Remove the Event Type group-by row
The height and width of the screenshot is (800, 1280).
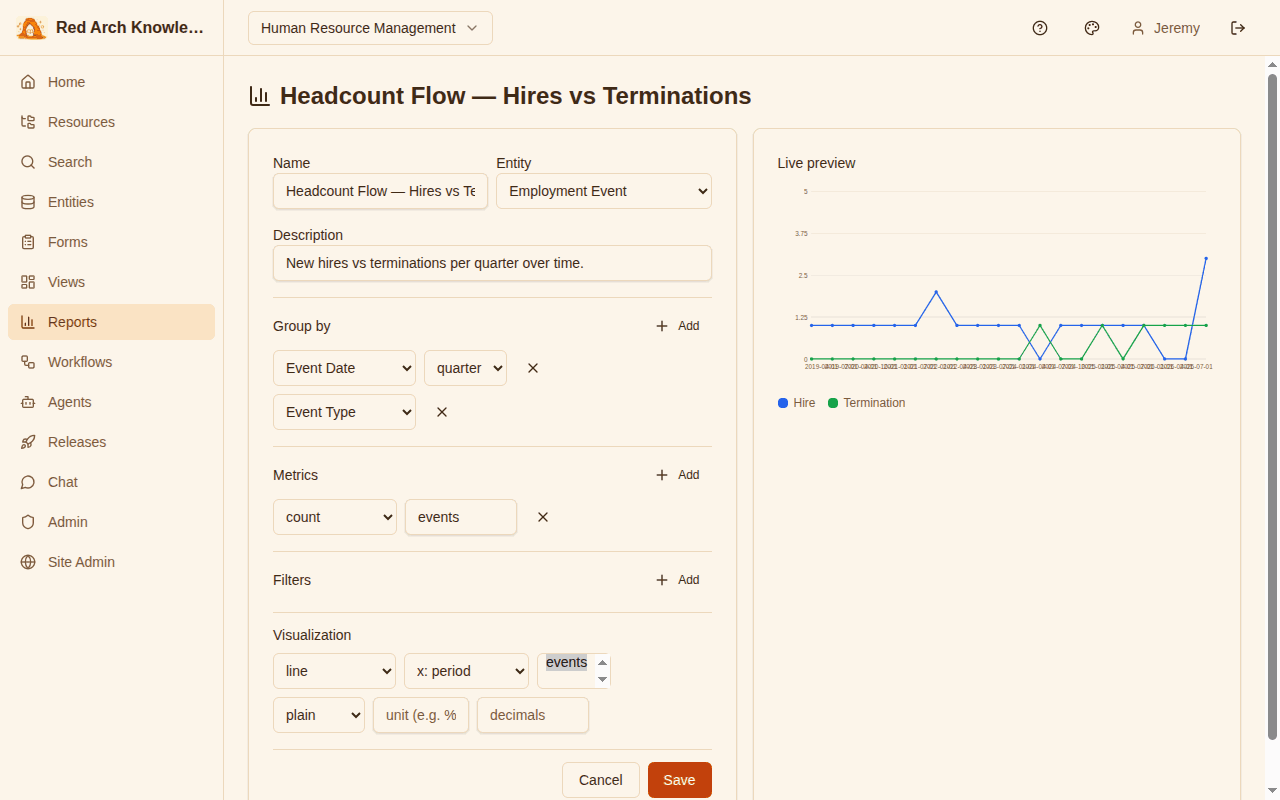point(442,412)
